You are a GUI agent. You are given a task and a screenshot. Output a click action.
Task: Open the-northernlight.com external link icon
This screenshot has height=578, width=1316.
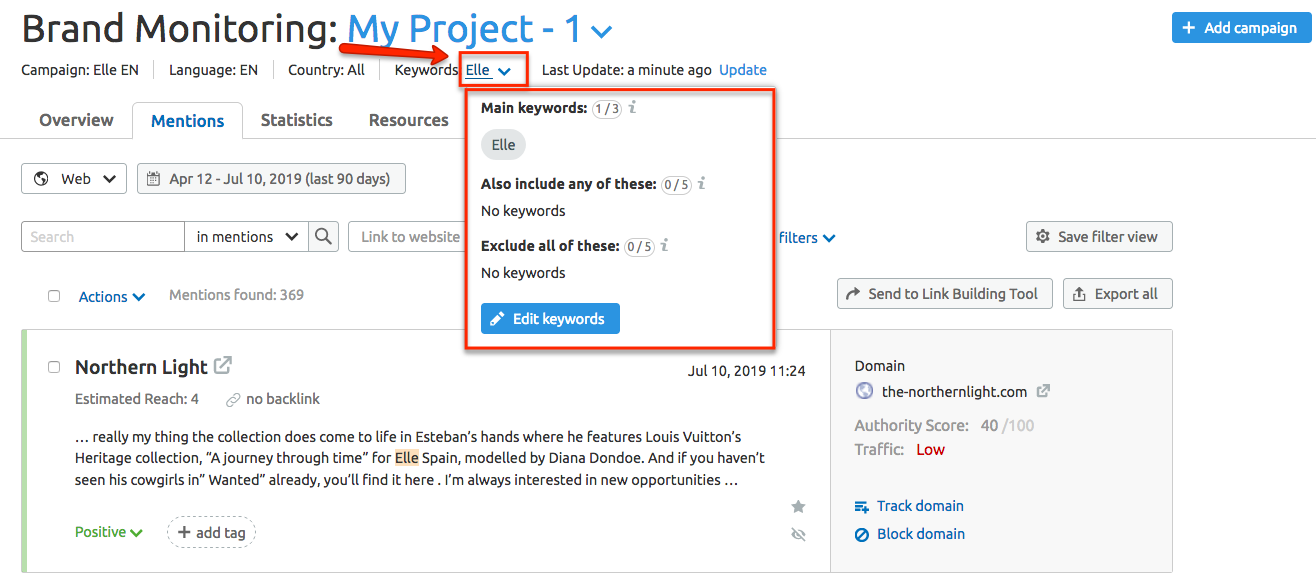tap(1043, 391)
